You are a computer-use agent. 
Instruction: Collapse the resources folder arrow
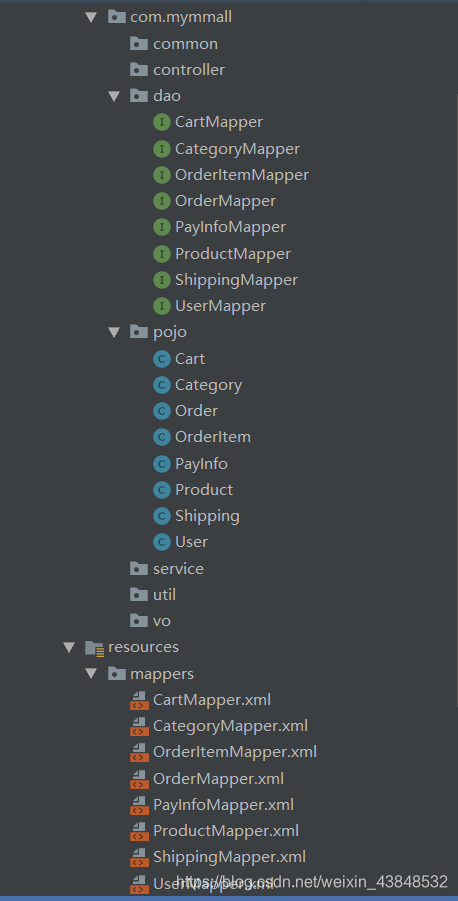[69, 648]
